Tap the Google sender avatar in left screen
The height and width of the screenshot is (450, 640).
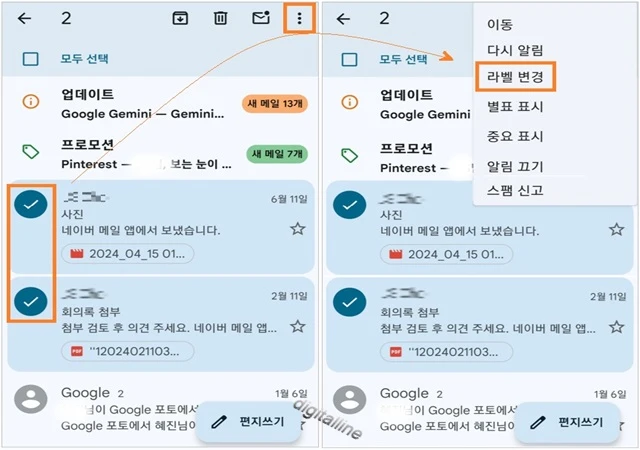(31, 399)
